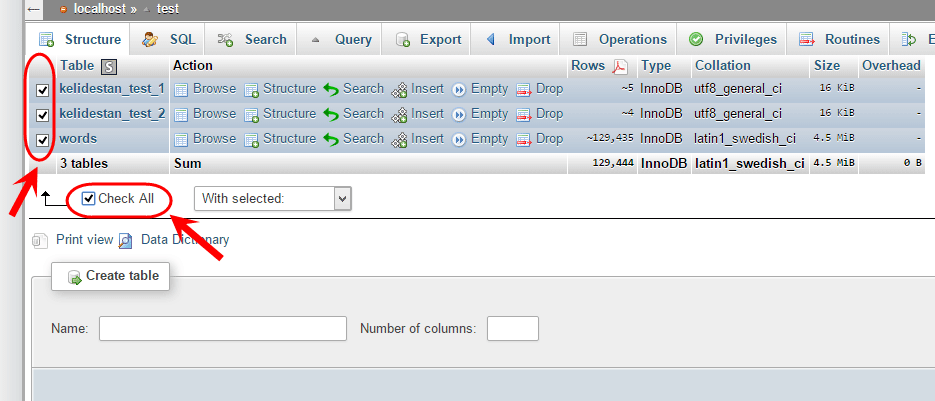Viewport: 935px width, 401px height.
Task: Click the Insert icon for words table
Action: [x=399, y=140]
